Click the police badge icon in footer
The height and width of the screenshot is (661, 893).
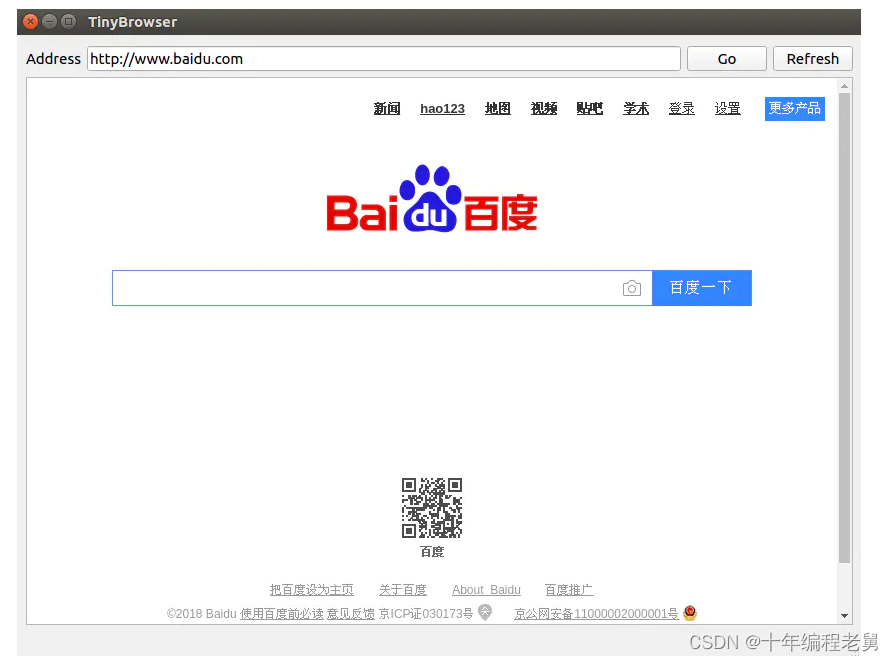(x=690, y=613)
